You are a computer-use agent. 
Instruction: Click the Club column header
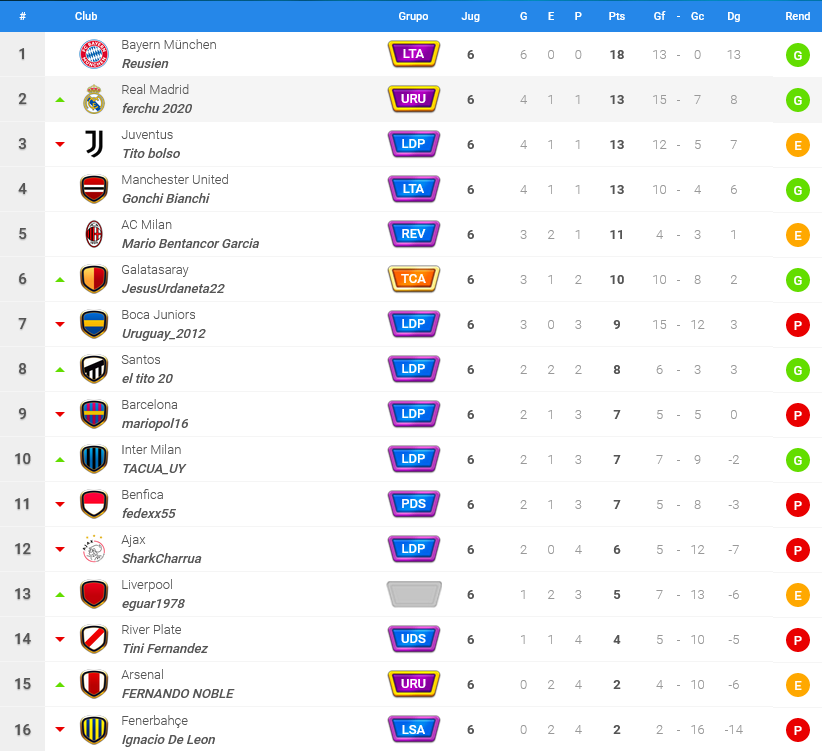[86, 16]
